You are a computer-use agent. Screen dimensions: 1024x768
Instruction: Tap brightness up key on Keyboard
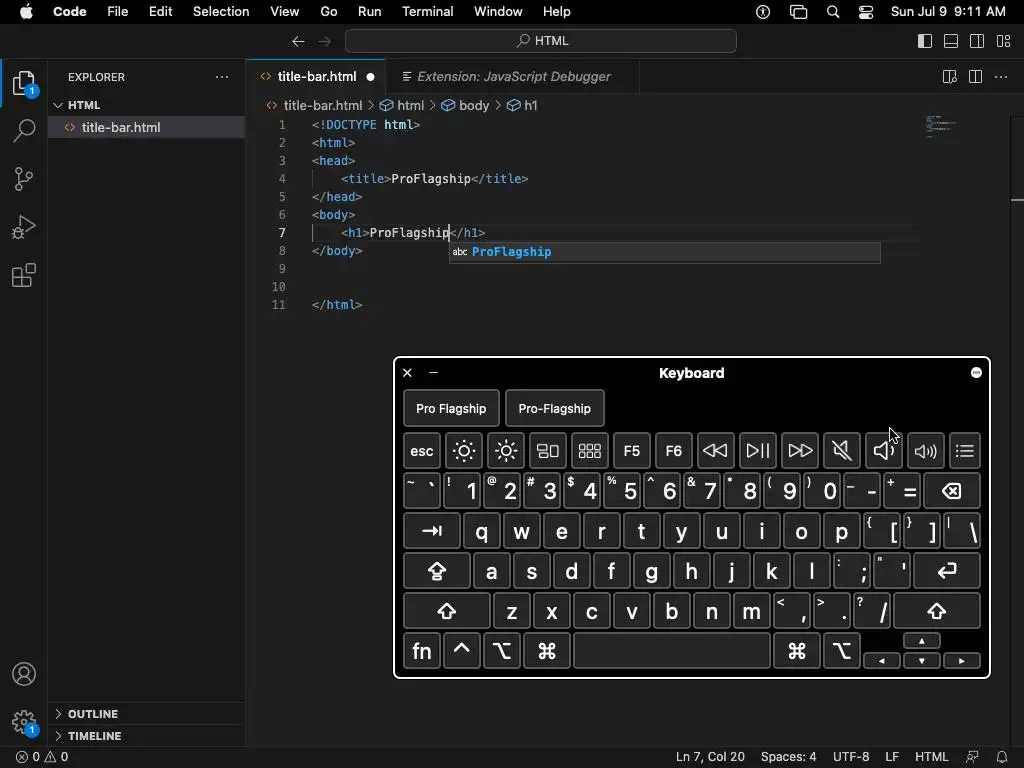(505, 451)
